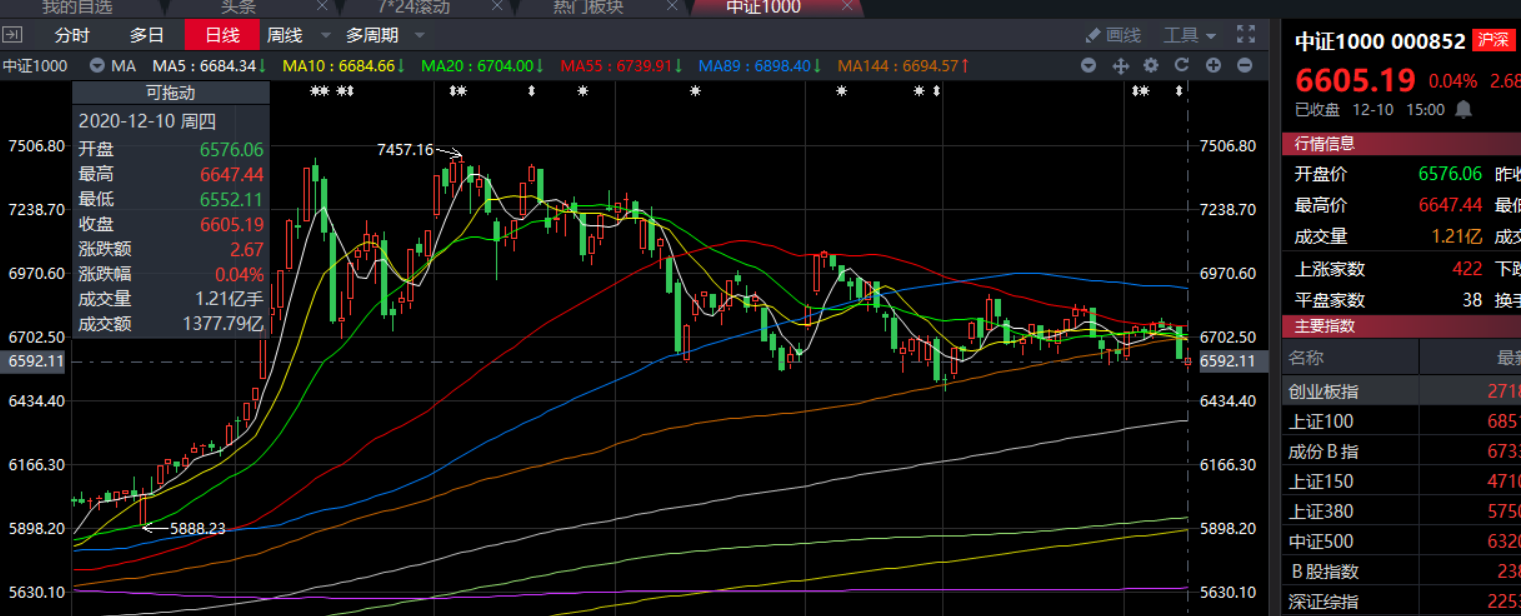Zoom out with the minus icon
The image size is (1521, 616).
(1245, 66)
